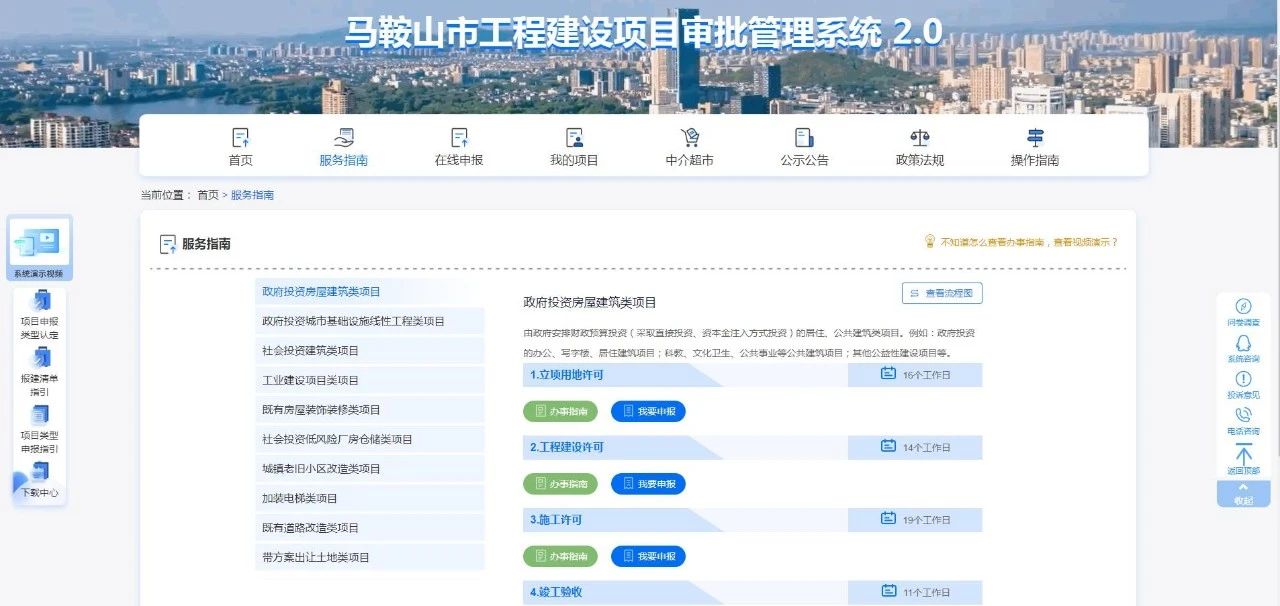Click 我要申报 under 2.工程建设许可
The height and width of the screenshot is (606, 1280).
[x=648, y=484]
